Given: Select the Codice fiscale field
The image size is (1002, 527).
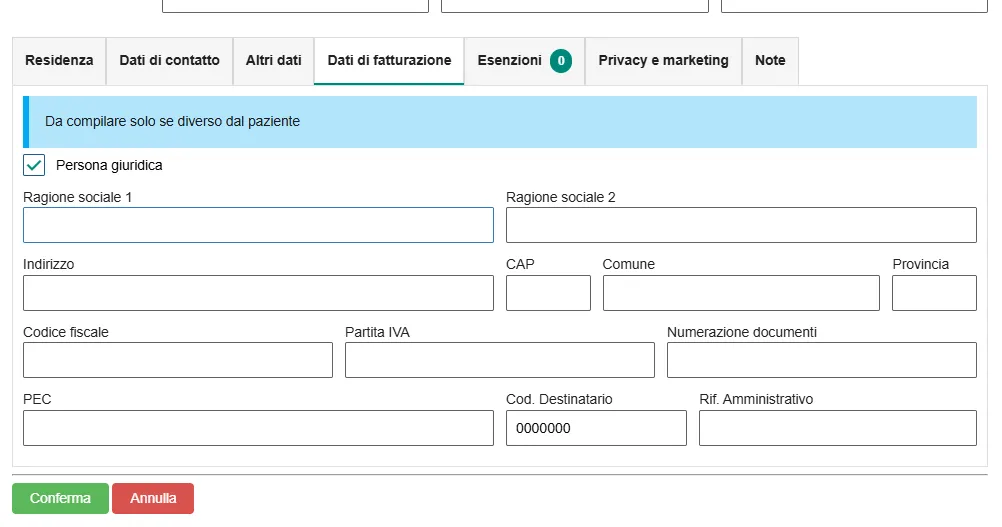Looking at the screenshot, I should (178, 360).
